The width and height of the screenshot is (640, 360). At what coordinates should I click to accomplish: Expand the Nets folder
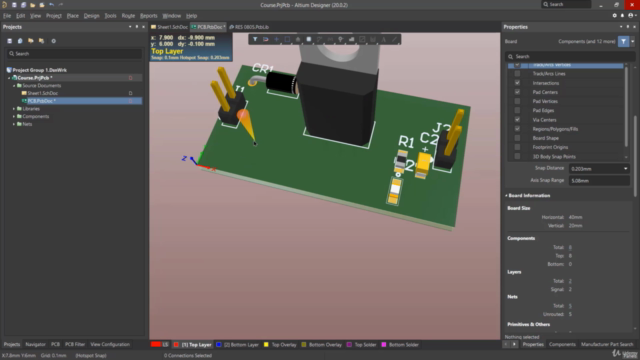pos(14,124)
